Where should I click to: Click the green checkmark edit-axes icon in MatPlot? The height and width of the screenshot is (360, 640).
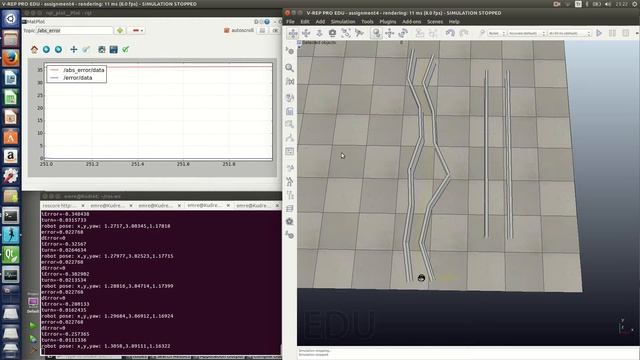(126, 49)
